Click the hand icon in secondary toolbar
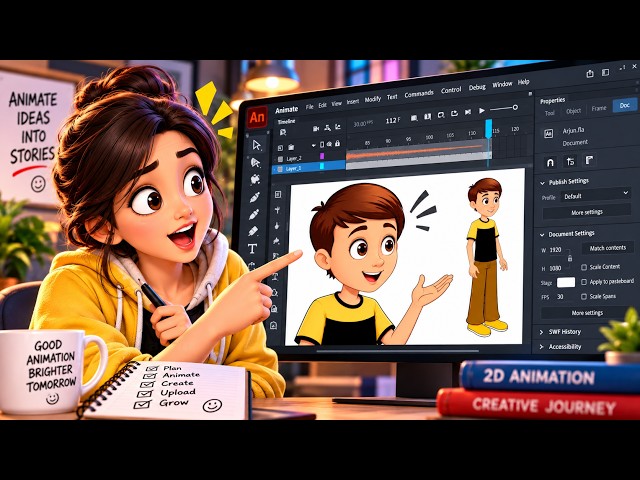This screenshot has height=480, width=640. tap(277, 226)
